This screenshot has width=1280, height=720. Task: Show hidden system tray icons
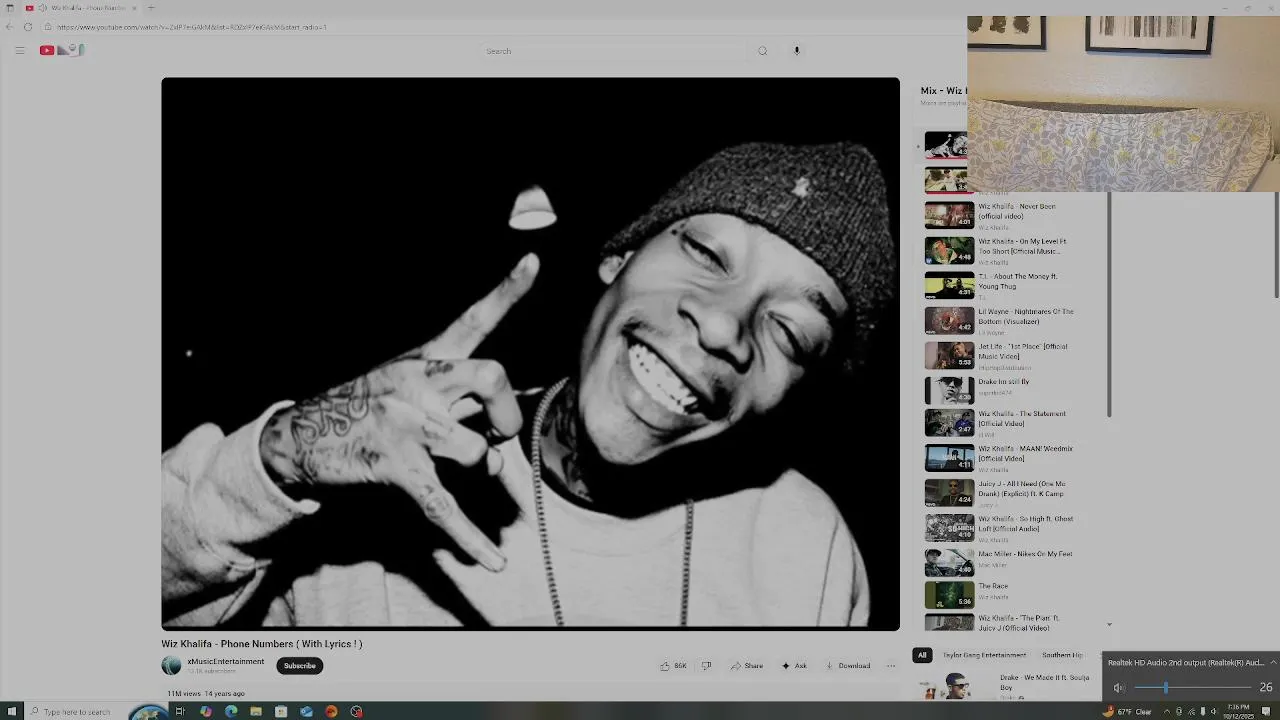point(1166,712)
